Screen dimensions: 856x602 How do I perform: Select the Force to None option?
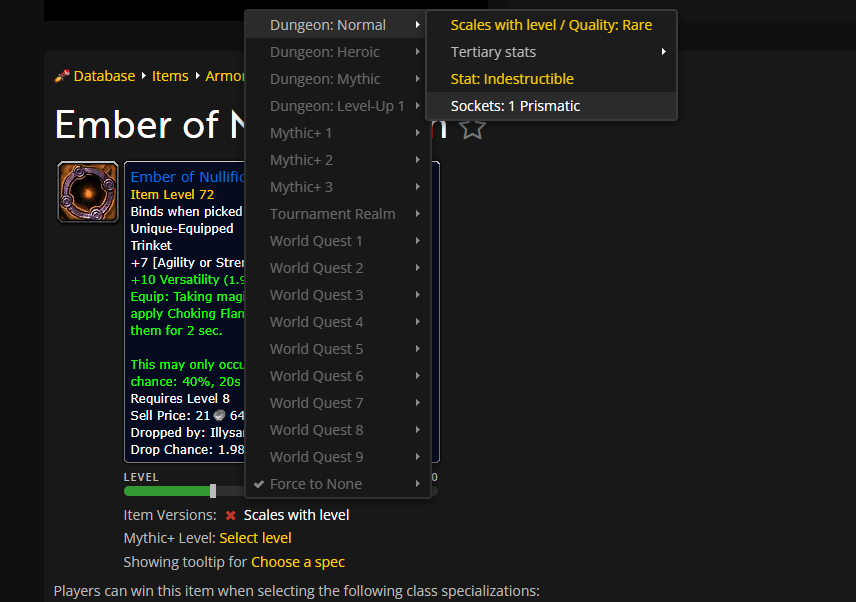pyautogui.click(x=338, y=484)
